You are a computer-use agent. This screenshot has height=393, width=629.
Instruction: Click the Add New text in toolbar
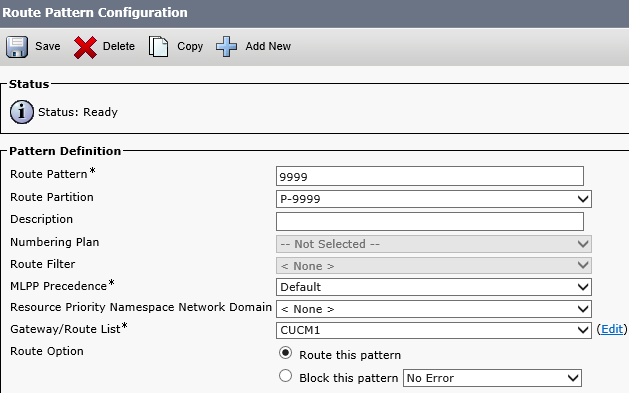coord(268,46)
